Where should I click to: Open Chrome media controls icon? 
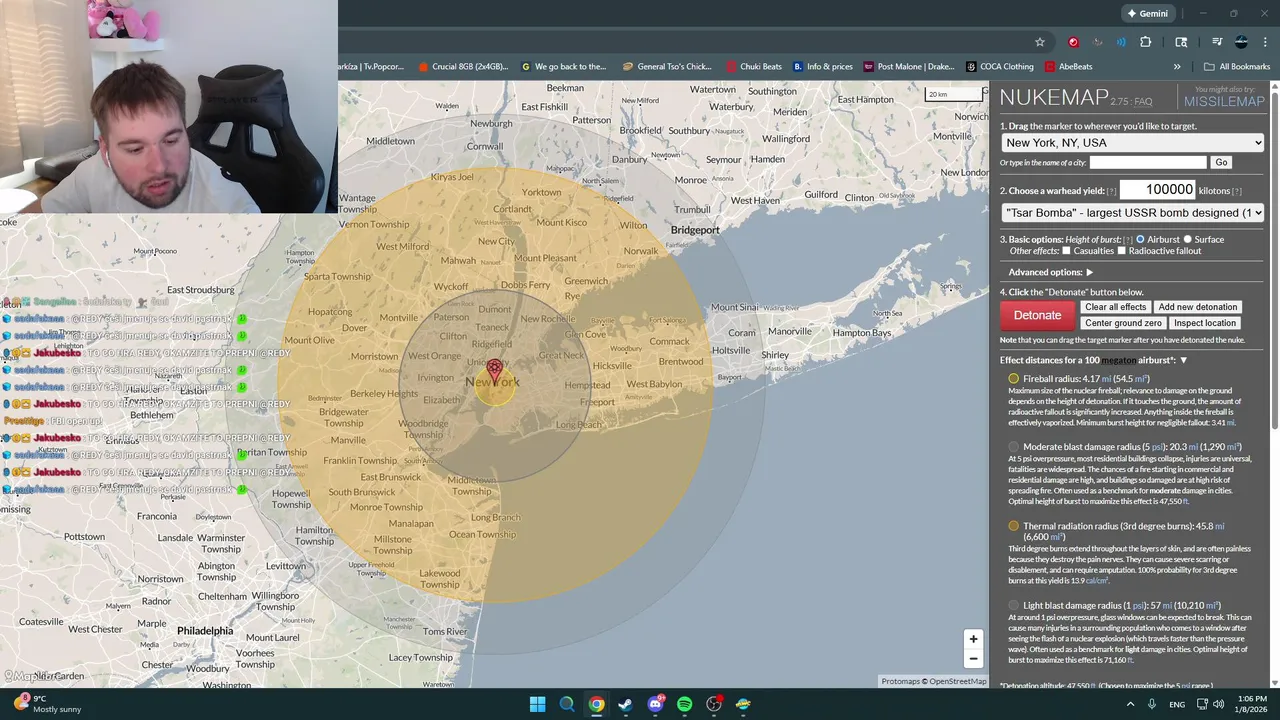(1217, 42)
